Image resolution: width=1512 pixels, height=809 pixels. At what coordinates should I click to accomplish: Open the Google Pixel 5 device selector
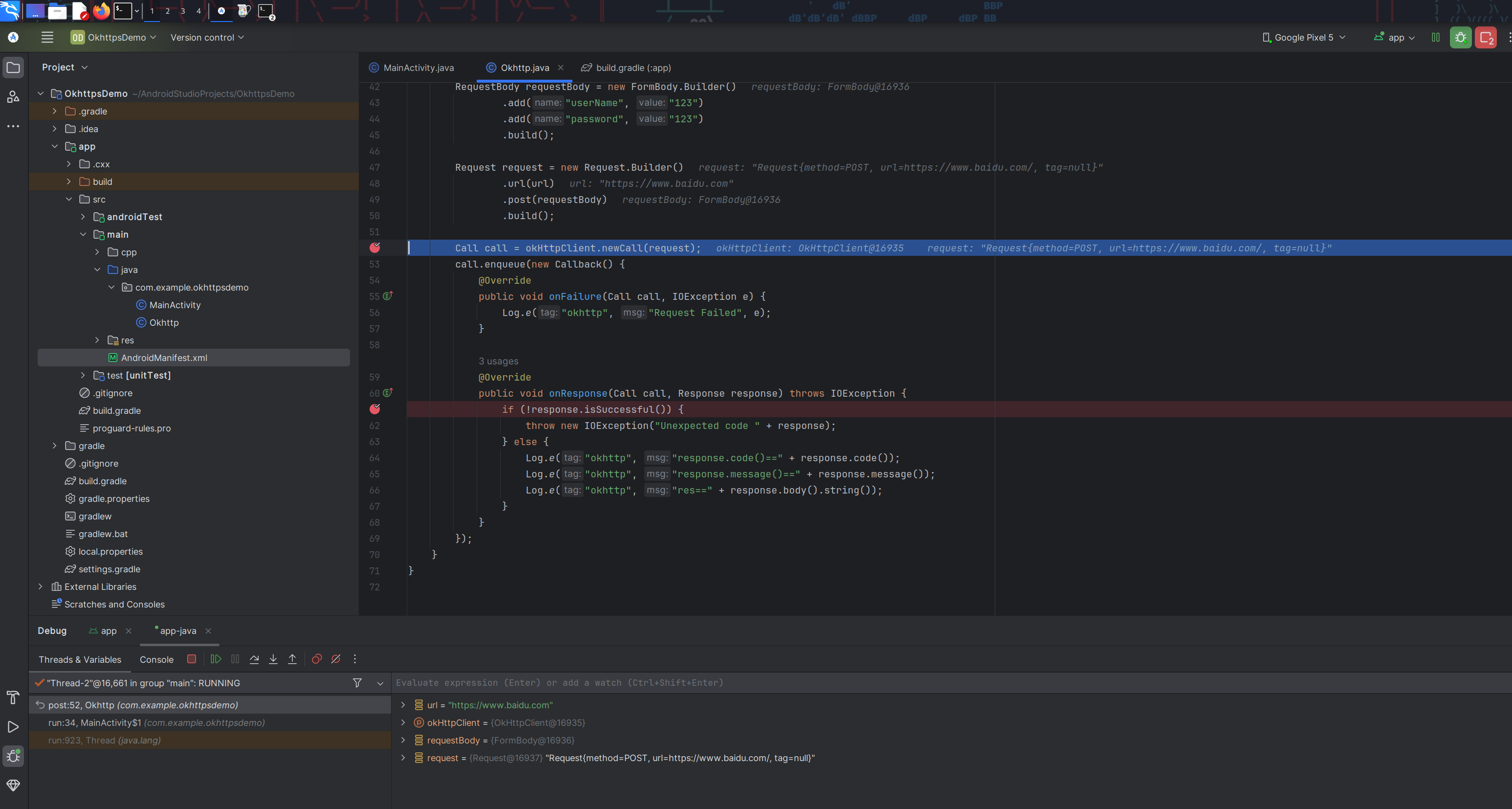[1304, 38]
